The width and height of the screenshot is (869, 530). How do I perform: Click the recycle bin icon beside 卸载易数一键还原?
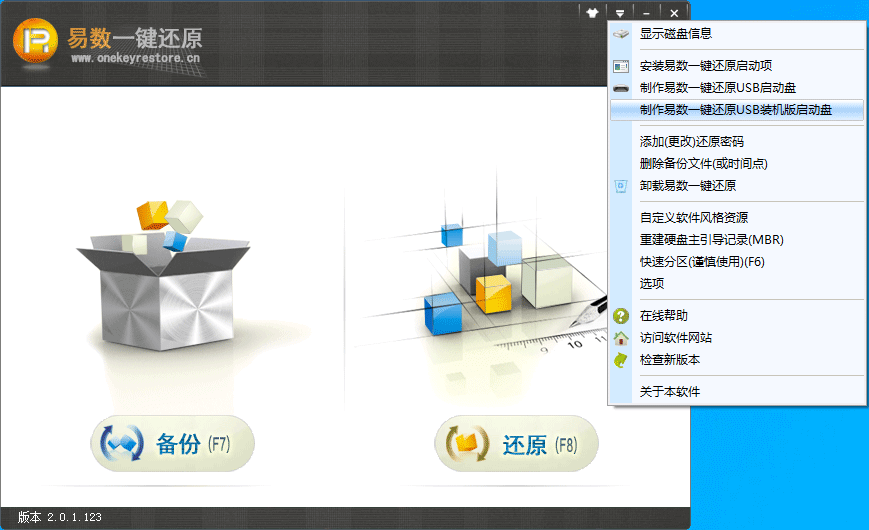pos(621,186)
